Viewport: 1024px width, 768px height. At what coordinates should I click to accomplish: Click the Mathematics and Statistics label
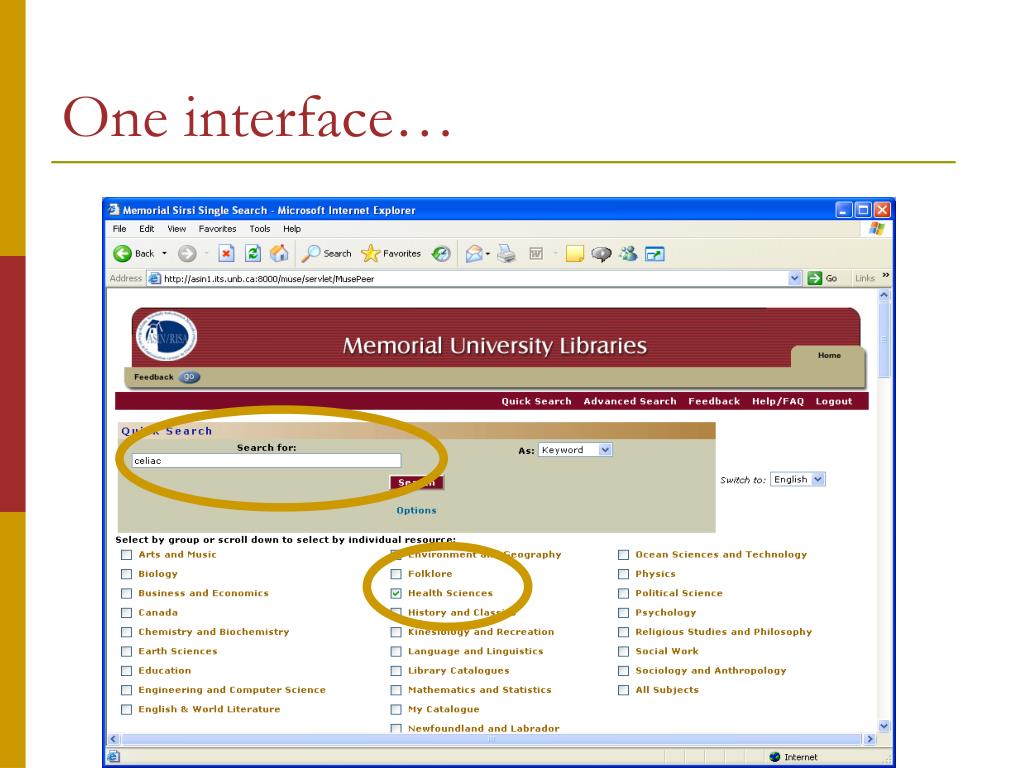pyautogui.click(x=479, y=690)
